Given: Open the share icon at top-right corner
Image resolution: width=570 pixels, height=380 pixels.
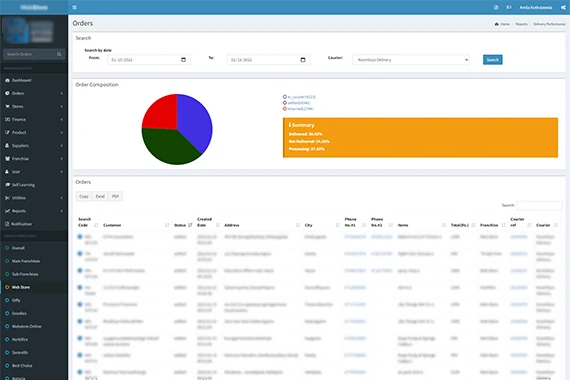Looking at the screenshot, I should coord(563,7).
